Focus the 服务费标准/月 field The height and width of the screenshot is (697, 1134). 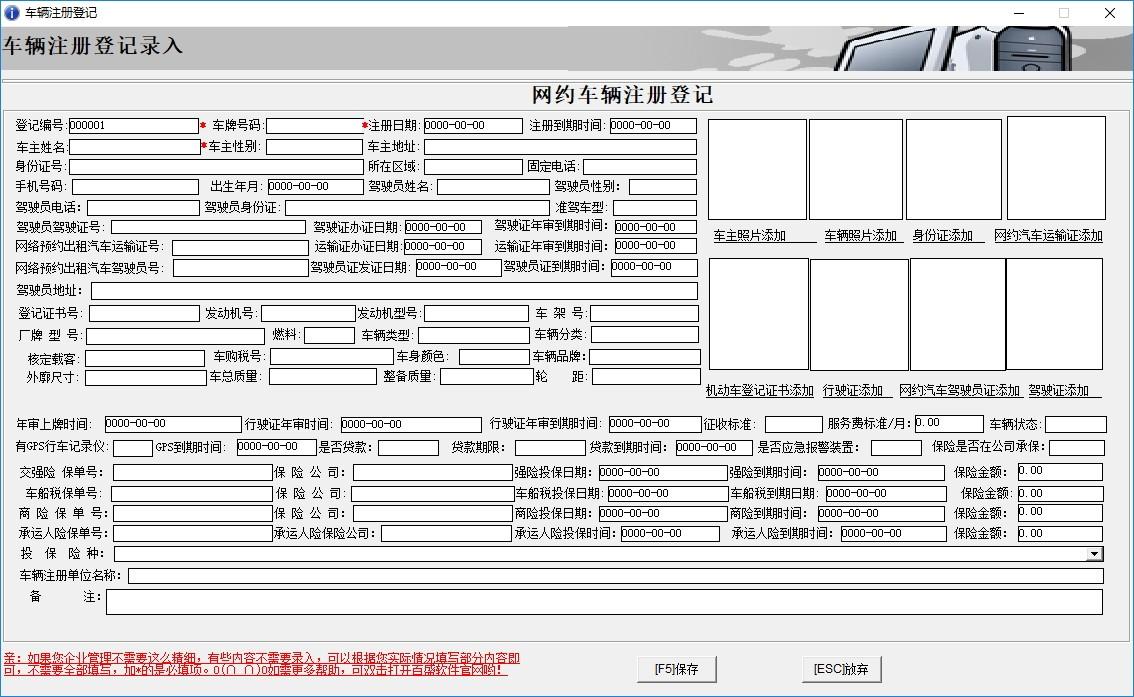click(949, 424)
